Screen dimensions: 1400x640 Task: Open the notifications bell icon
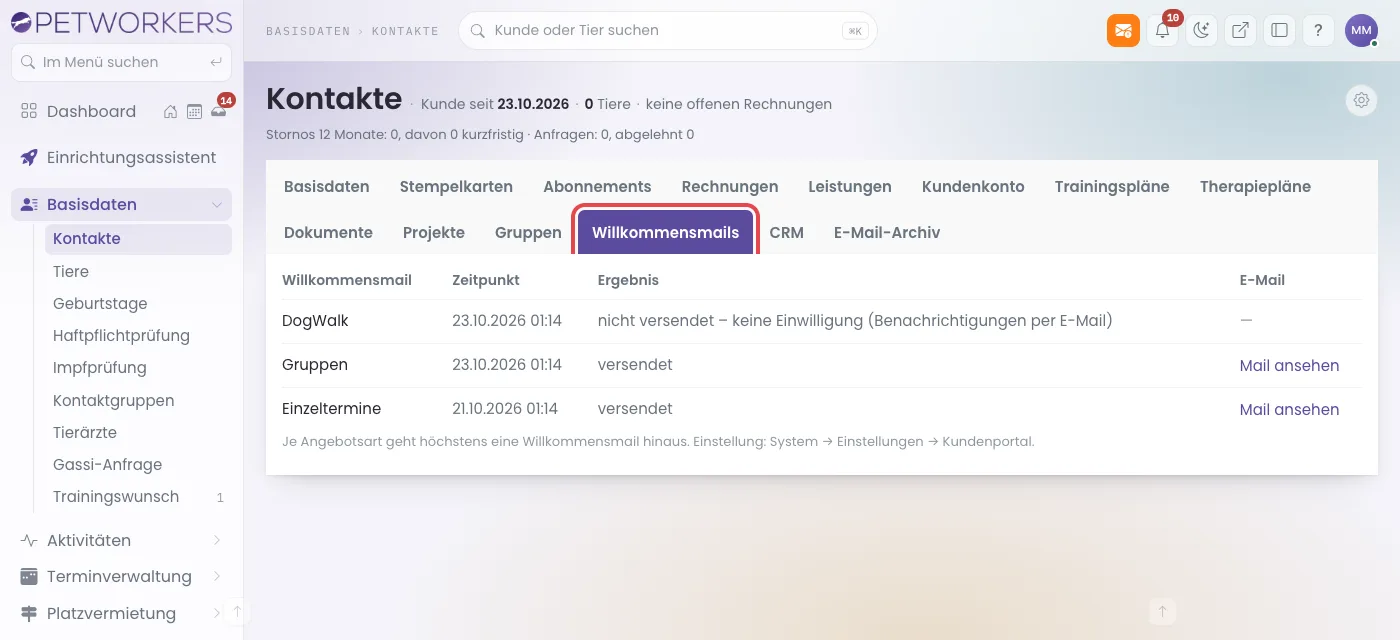click(x=1162, y=30)
